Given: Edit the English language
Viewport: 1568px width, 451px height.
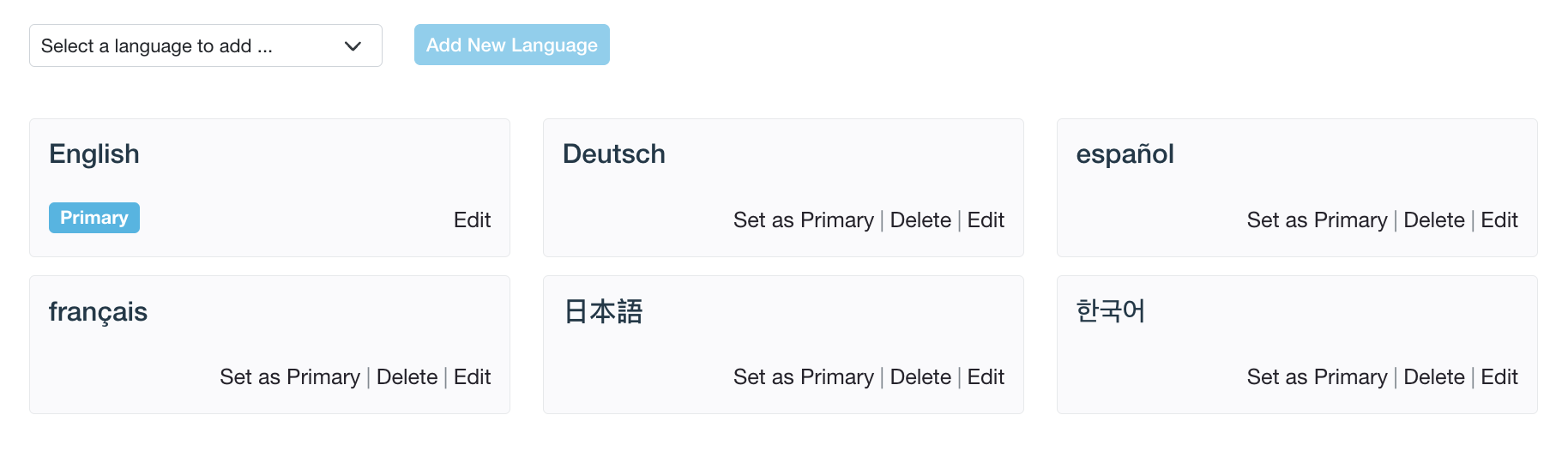Looking at the screenshot, I should point(472,220).
